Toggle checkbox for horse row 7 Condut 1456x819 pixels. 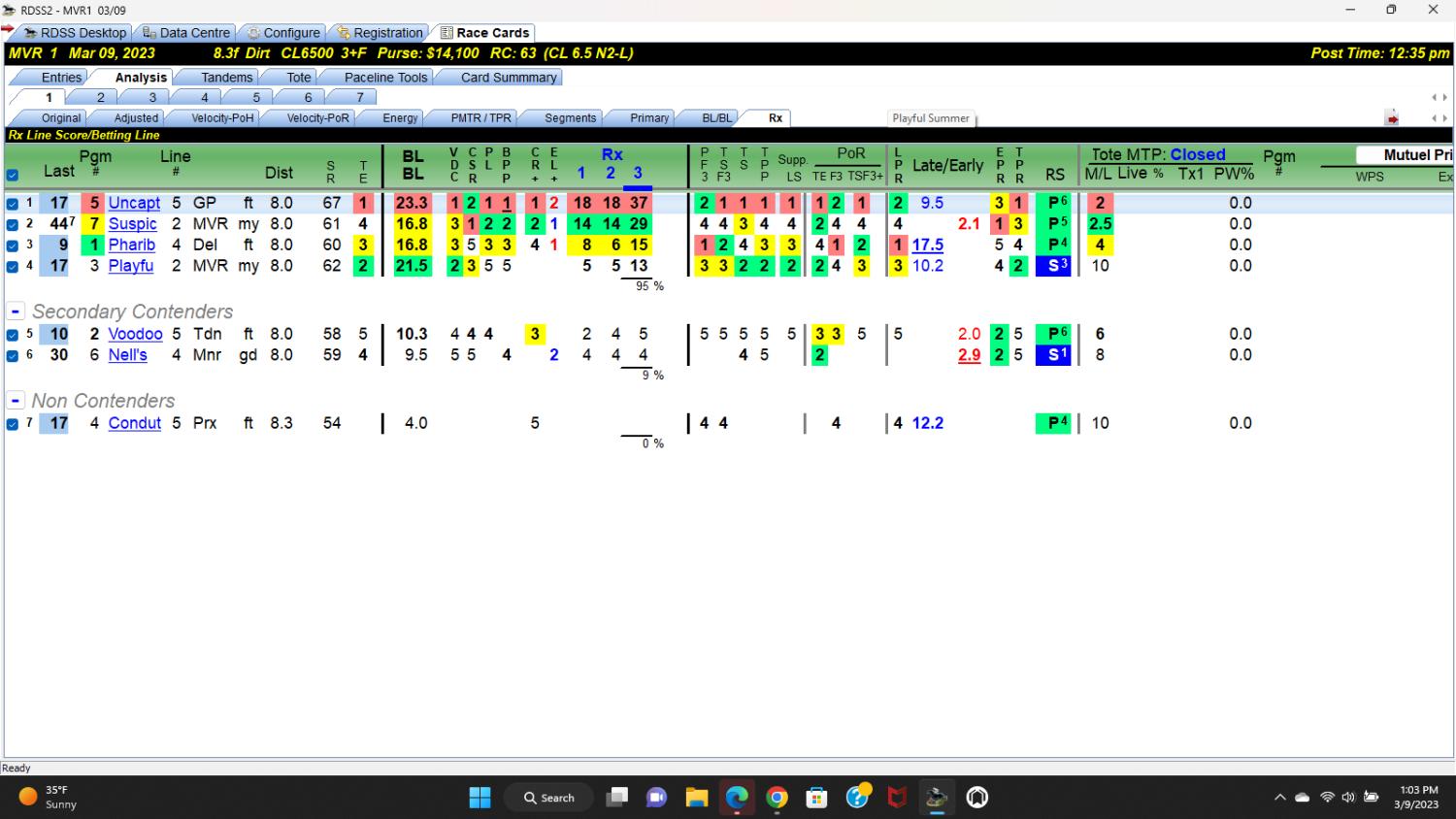pos(13,424)
